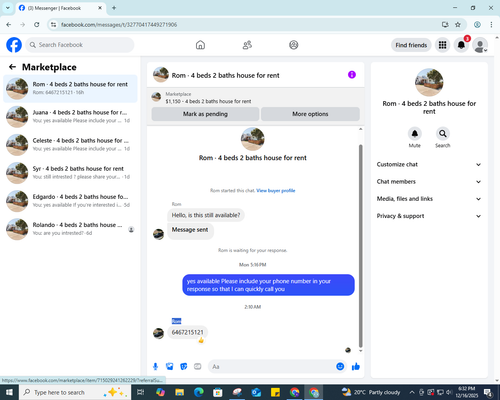Viewport: 500px width, 400px height.
Task: Open Juana conversation
Action: point(70,117)
